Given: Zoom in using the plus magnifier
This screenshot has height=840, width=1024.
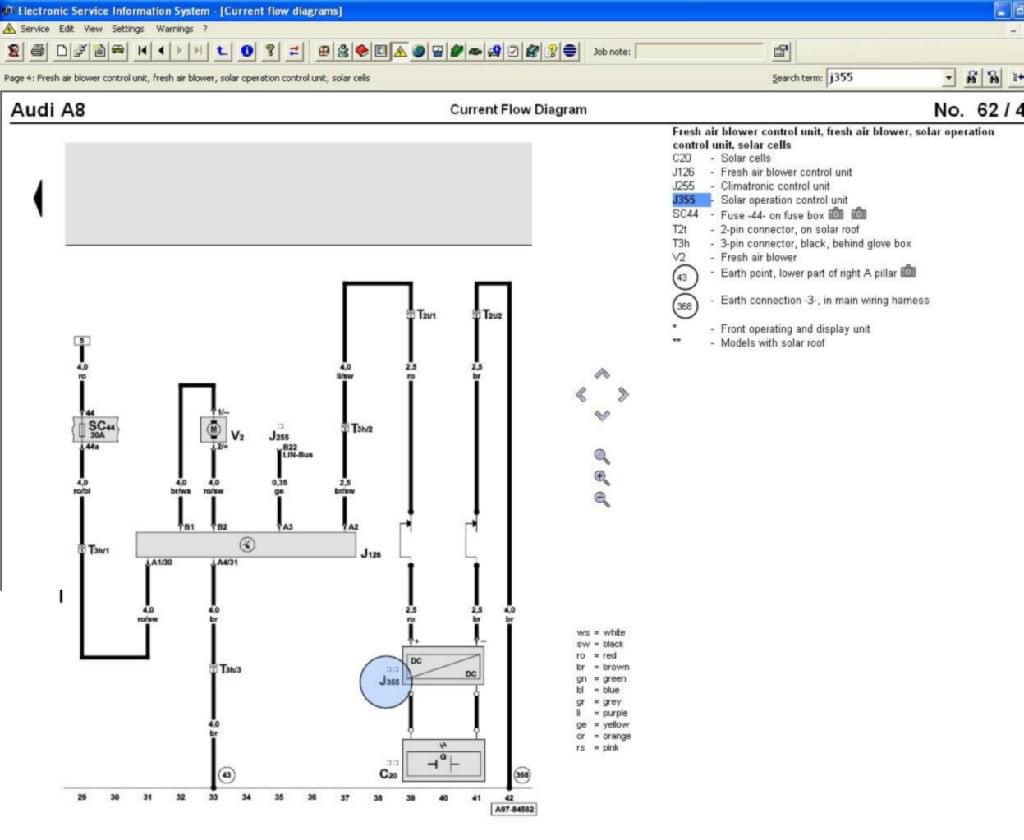Looking at the screenshot, I should pyautogui.click(x=601, y=477).
